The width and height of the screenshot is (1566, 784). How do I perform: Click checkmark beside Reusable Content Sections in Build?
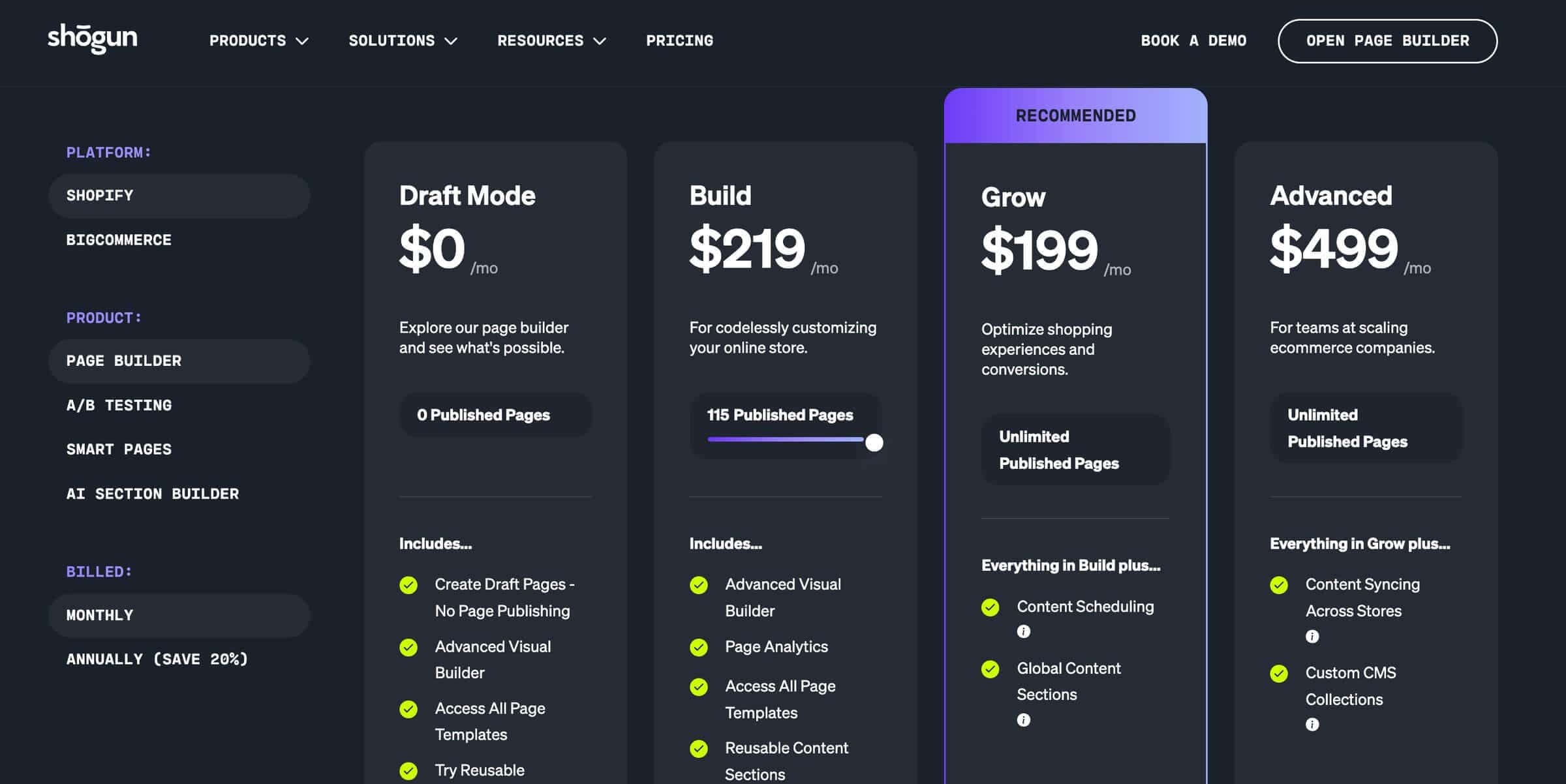click(699, 749)
